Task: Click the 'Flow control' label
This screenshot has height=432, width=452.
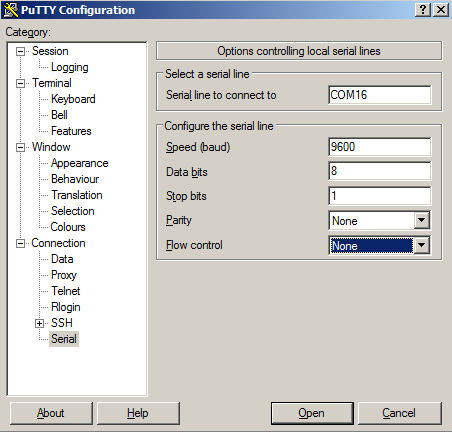Action: pos(194,245)
